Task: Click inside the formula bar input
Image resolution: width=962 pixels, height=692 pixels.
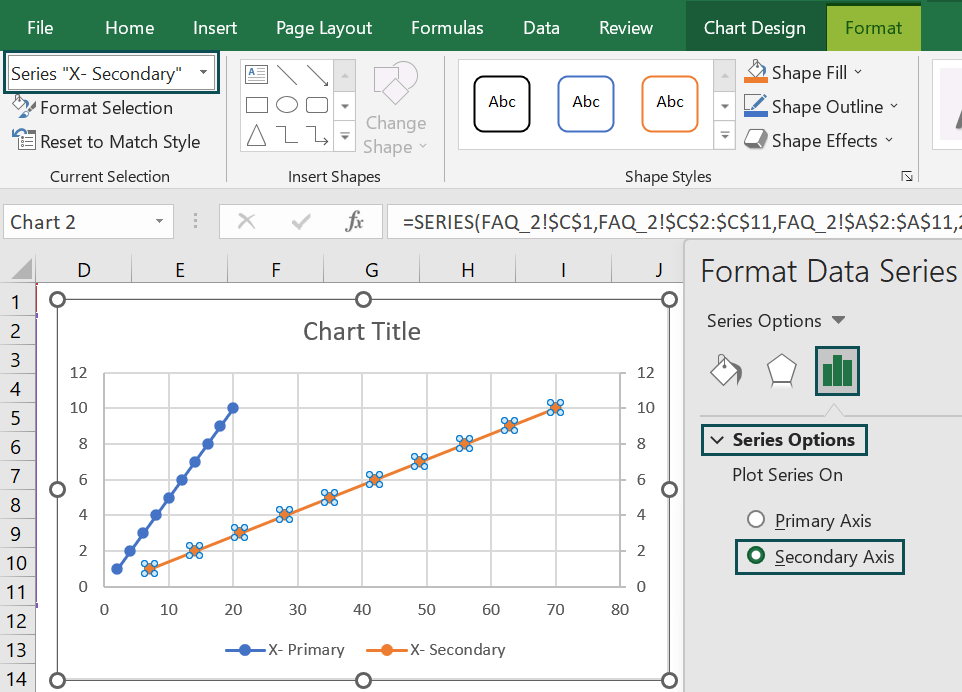Action: (x=675, y=221)
